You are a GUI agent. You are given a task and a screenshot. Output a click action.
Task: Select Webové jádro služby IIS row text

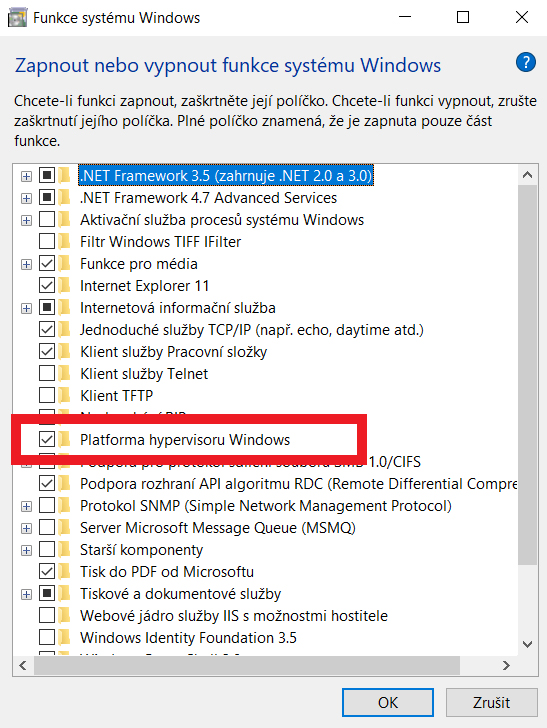tap(234, 616)
